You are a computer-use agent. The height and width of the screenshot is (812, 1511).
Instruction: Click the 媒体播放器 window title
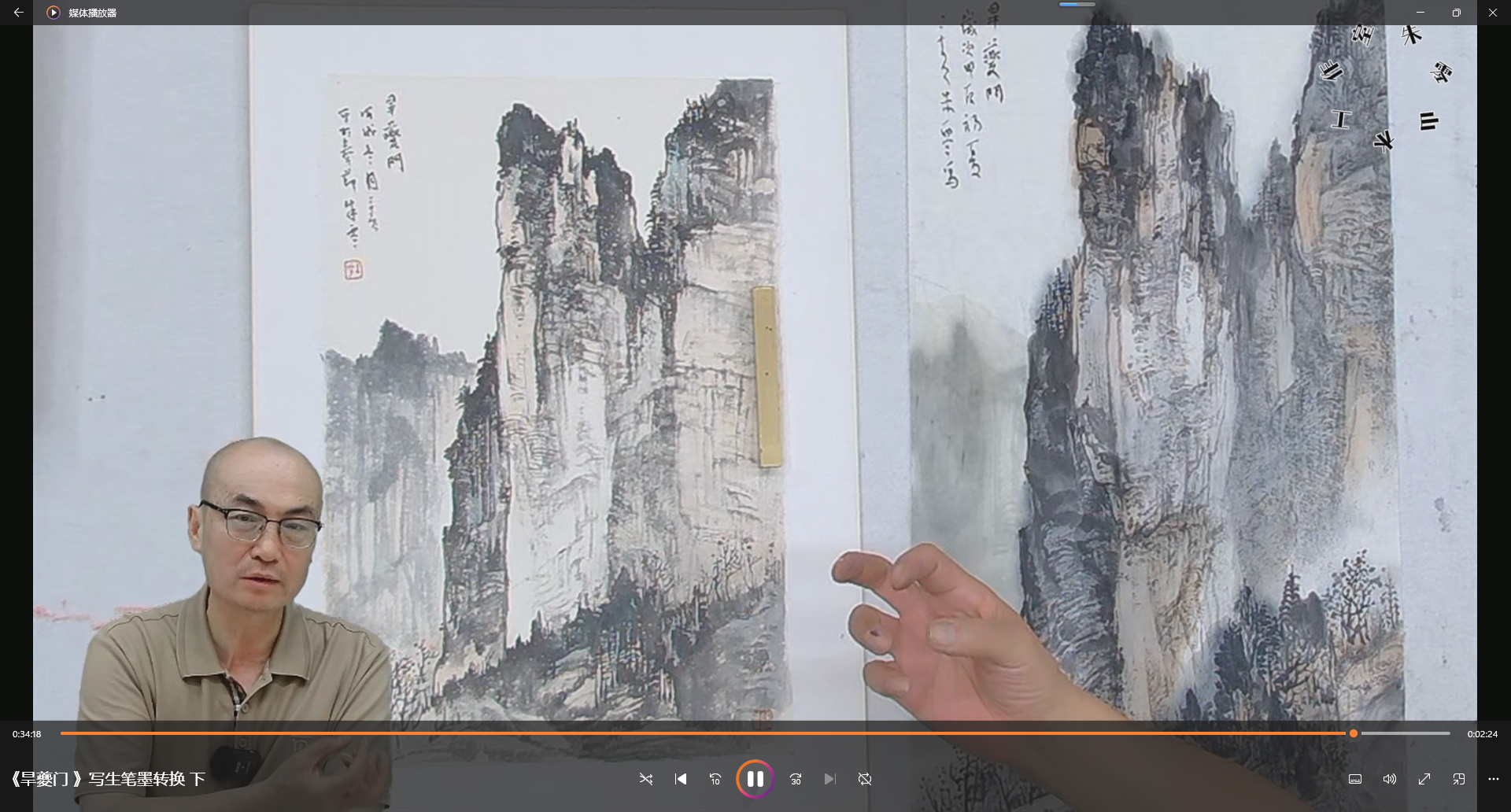[x=93, y=13]
